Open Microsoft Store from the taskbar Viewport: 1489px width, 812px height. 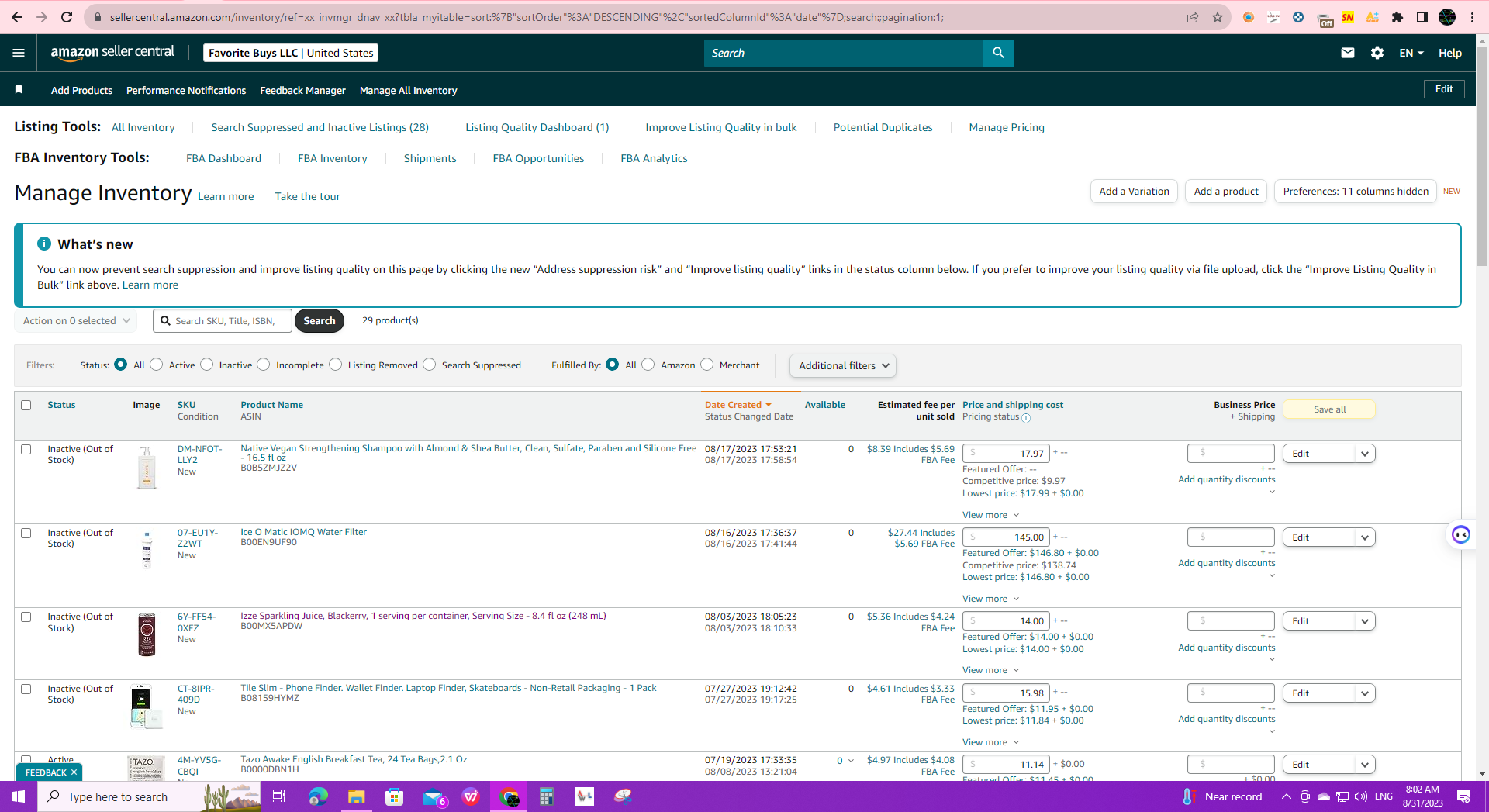pyautogui.click(x=395, y=796)
